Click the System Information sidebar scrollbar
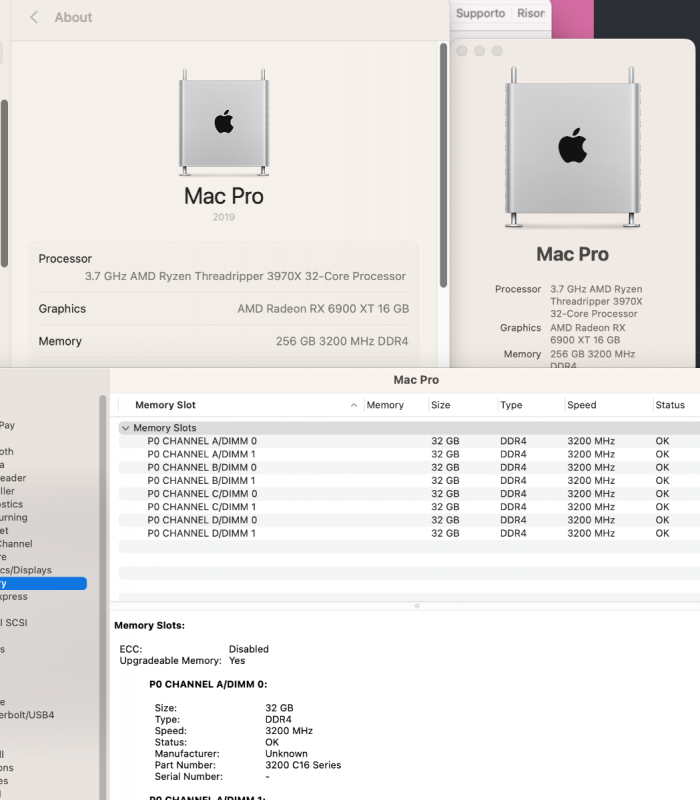This screenshot has width=700, height=800. (103, 597)
